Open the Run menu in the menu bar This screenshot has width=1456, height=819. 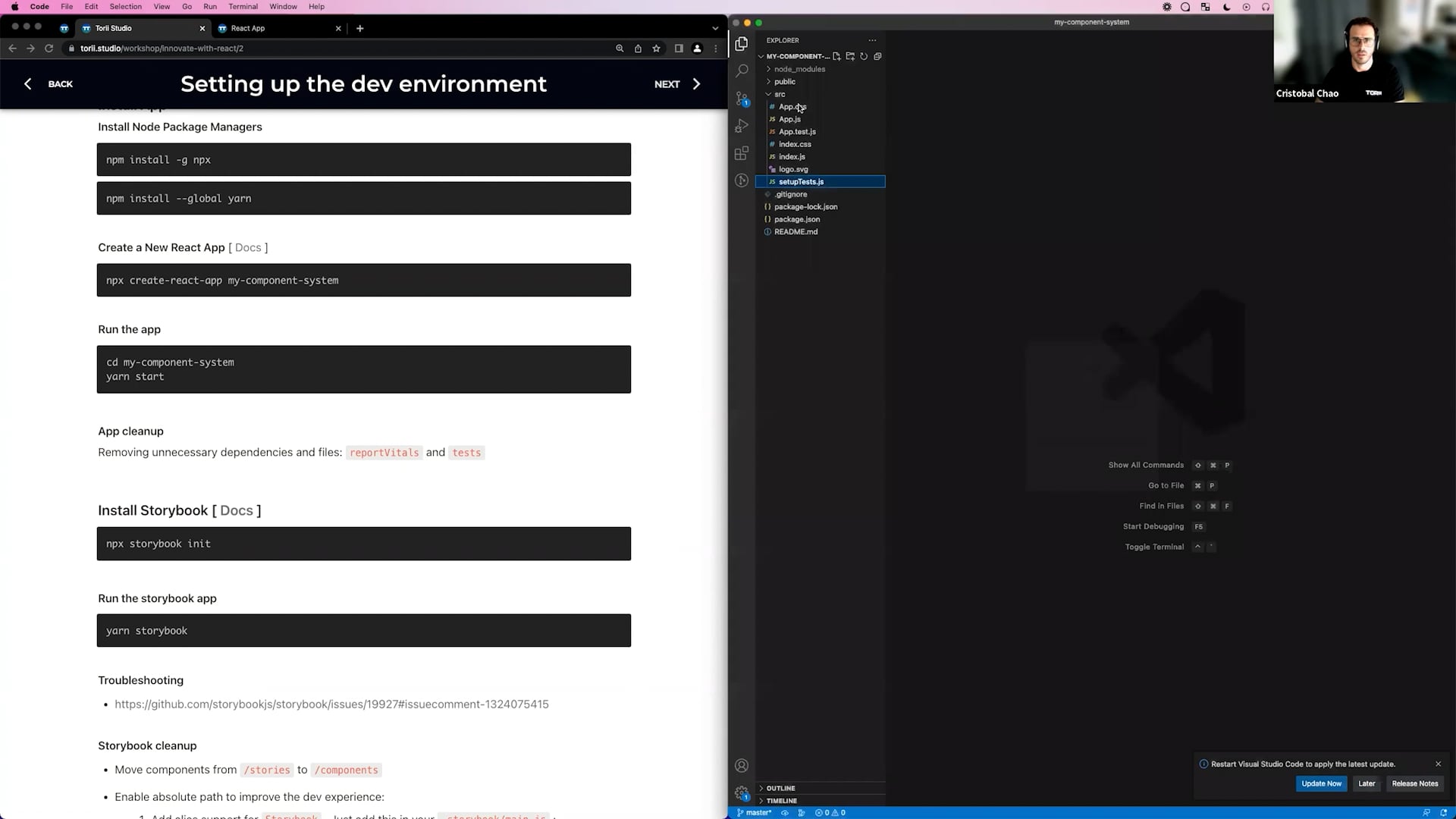tap(210, 6)
